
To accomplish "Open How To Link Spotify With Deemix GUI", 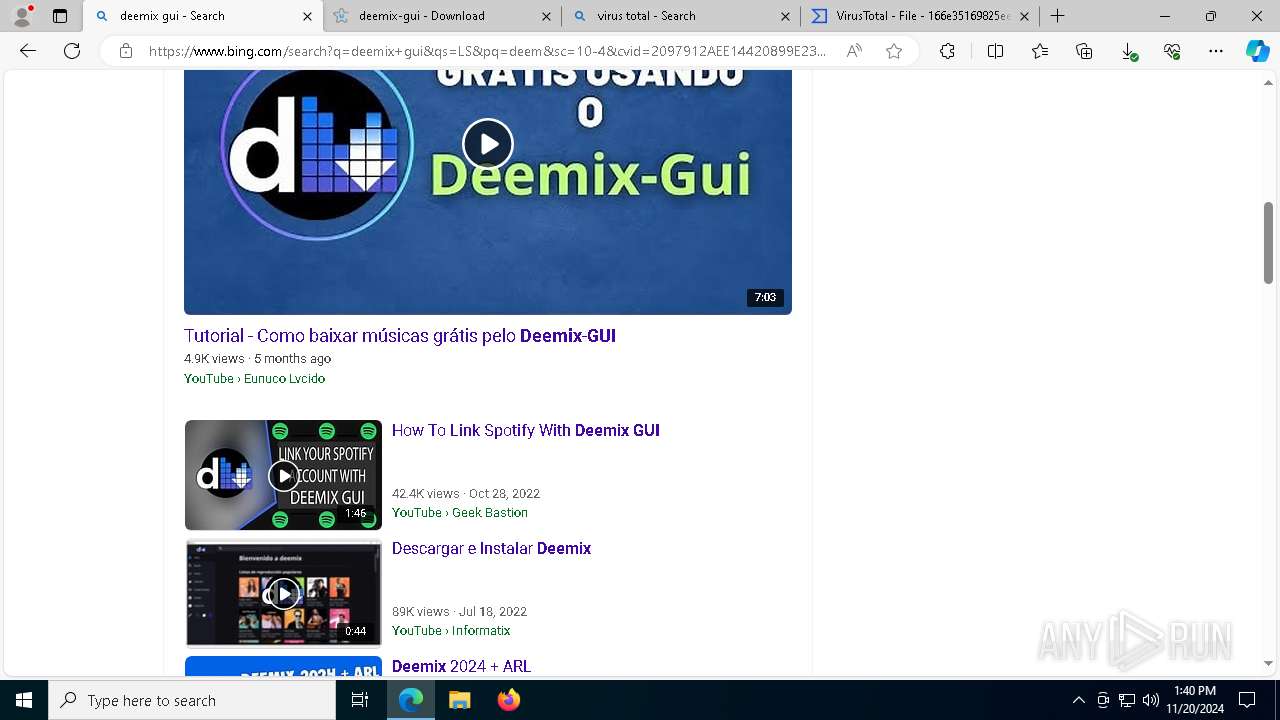I will 526,431.
